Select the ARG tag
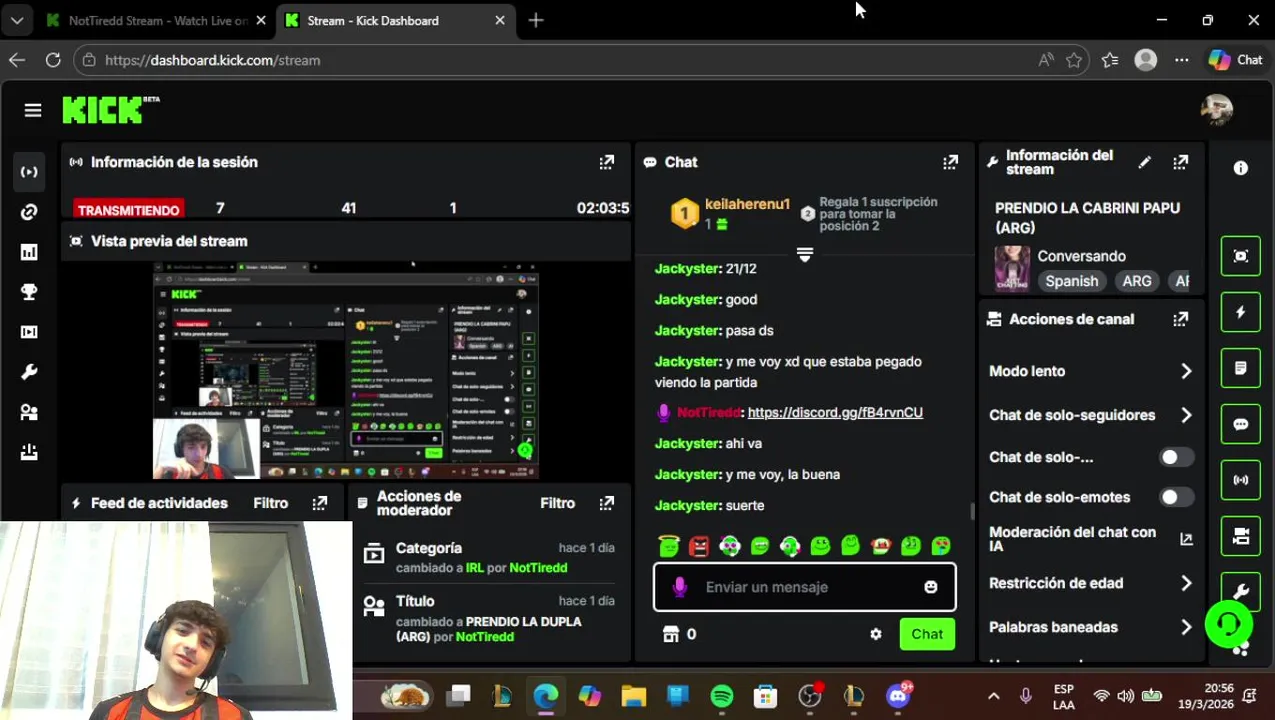Viewport: 1275px width, 720px height. click(x=1136, y=281)
